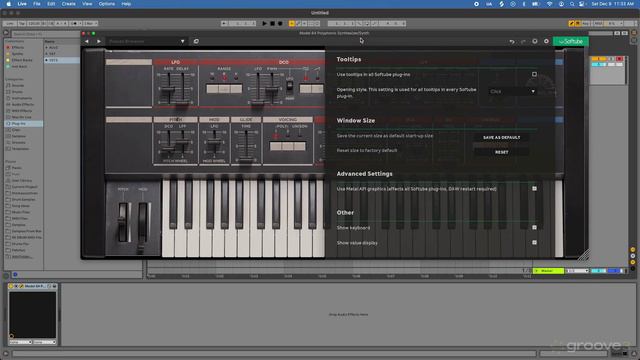Open the Live menu in the menu bar
Image resolution: width=640 pixels, height=360 pixels.
[x=22, y=4]
